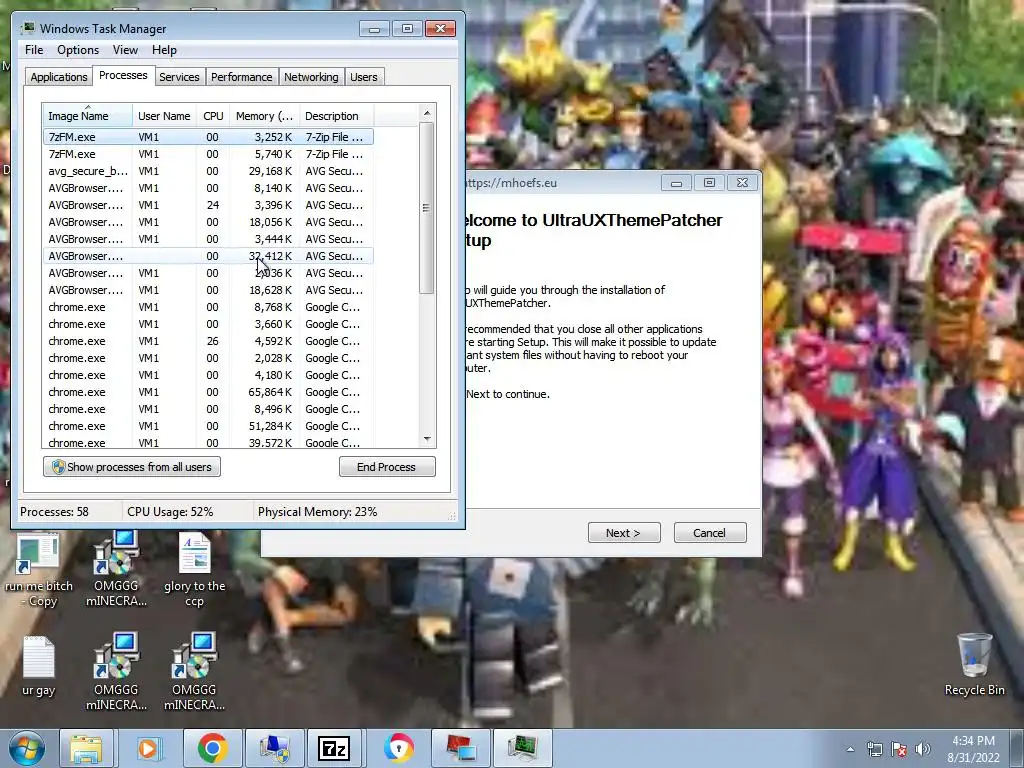
Task: Click Show processes from all users
Action: coord(132,467)
